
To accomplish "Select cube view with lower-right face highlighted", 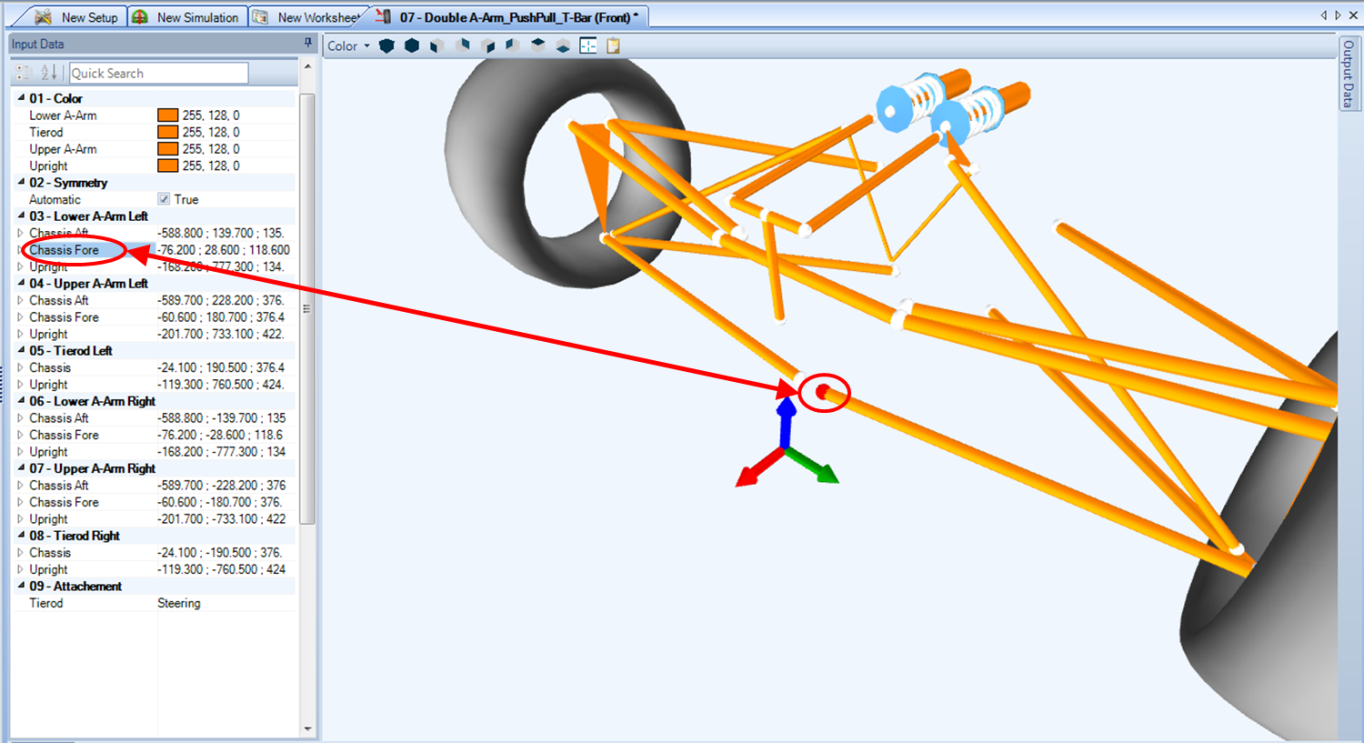I will (x=487, y=46).
